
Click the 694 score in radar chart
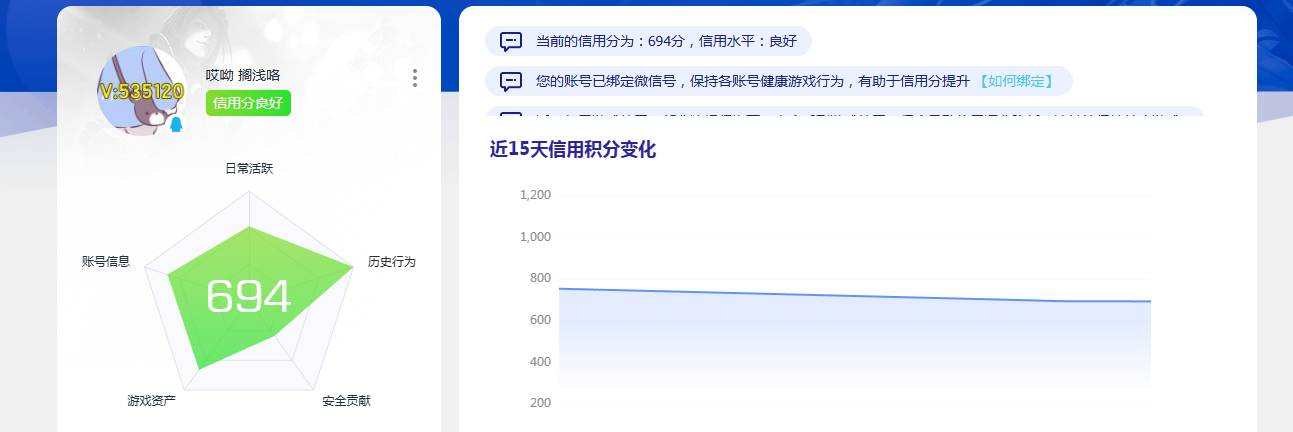coord(248,297)
